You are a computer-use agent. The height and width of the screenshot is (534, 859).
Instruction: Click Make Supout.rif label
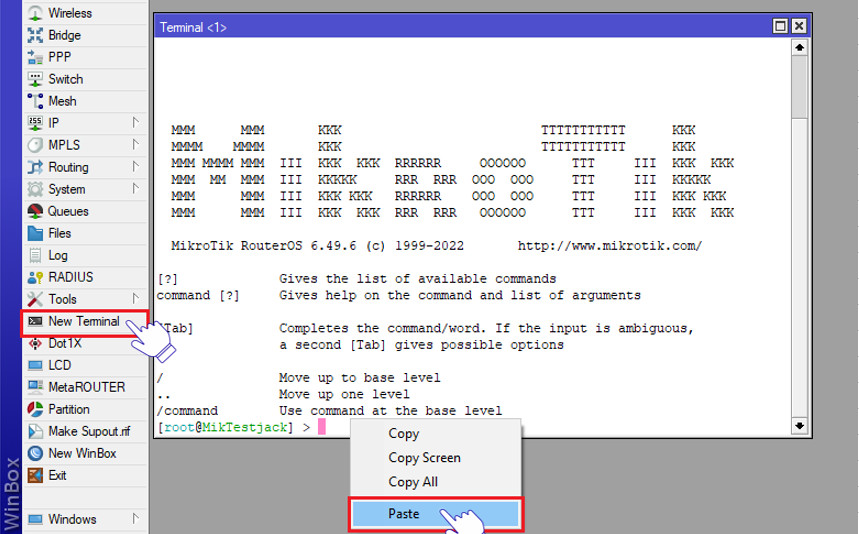[89, 432]
